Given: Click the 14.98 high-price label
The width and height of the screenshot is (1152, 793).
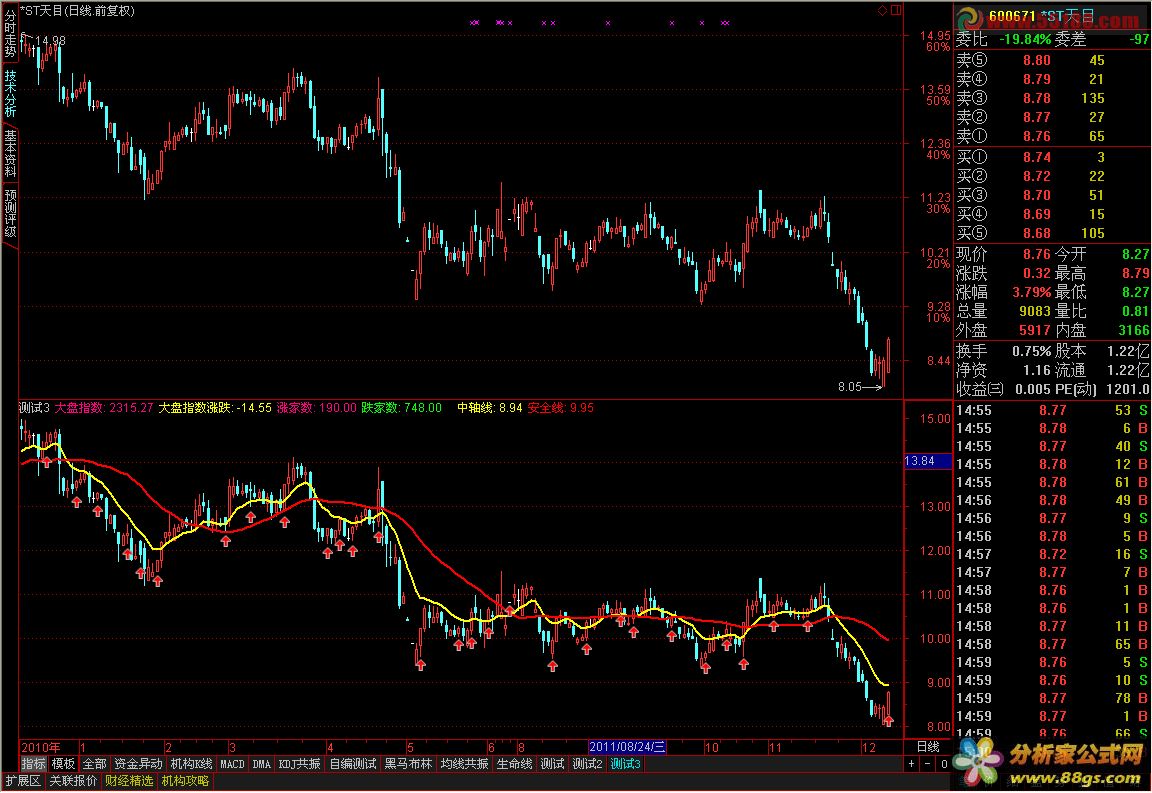Looking at the screenshot, I should click(x=50, y=41).
